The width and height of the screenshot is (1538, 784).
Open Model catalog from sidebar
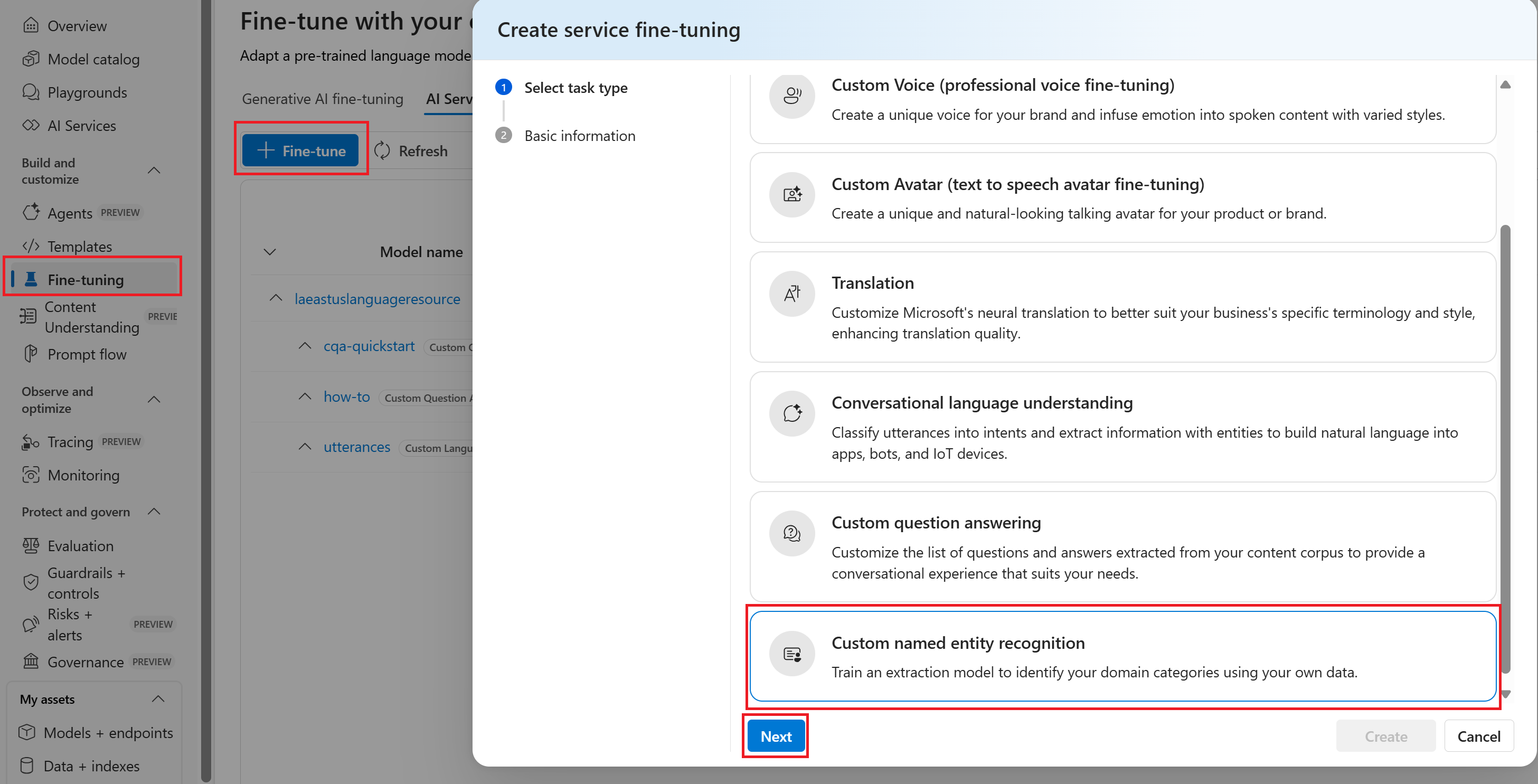(x=93, y=59)
